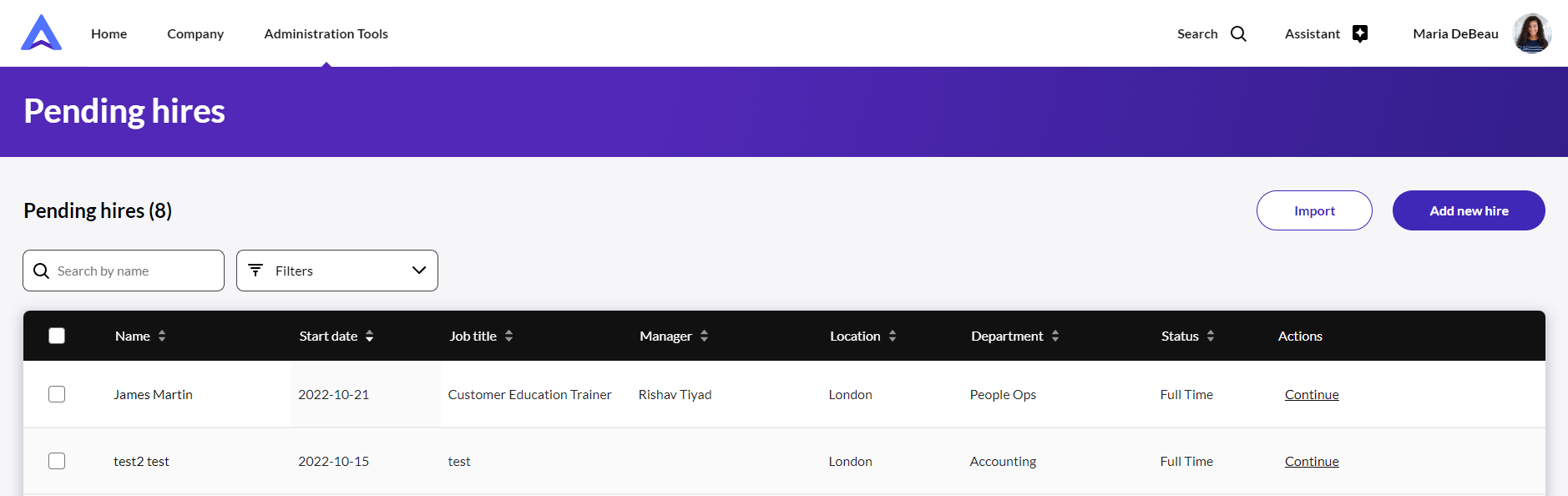This screenshot has width=1568, height=496.
Task: Check the James Martin row checkbox
Action: (57, 394)
